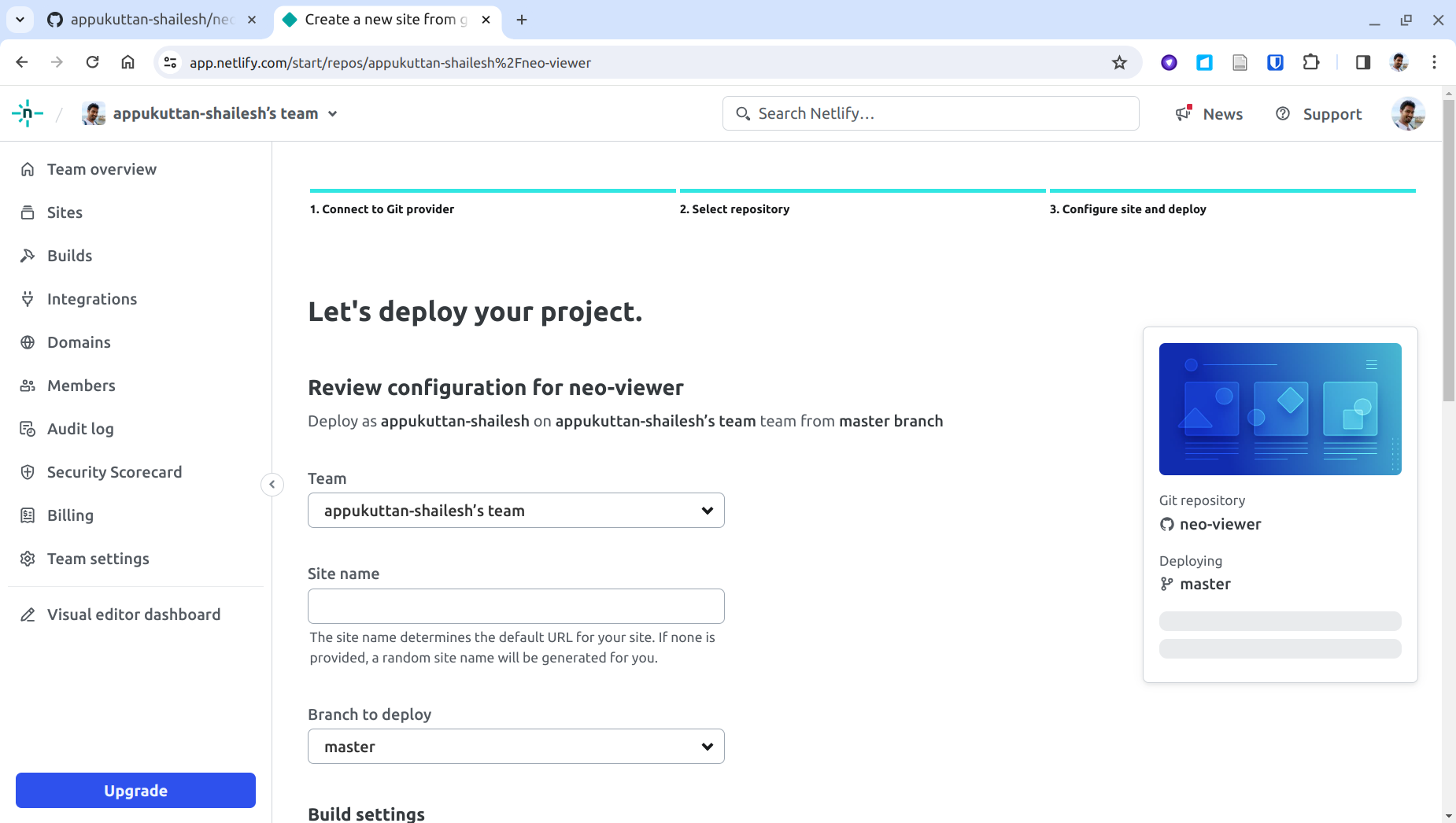
Task: Click the Upgrade button
Action: pyautogui.click(x=135, y=790)
